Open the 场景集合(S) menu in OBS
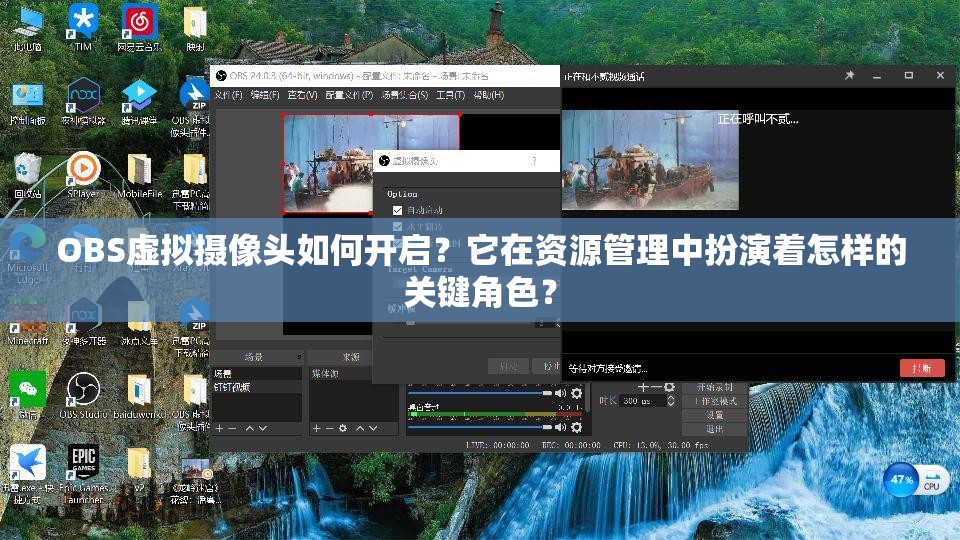 [x=404, y=95]
